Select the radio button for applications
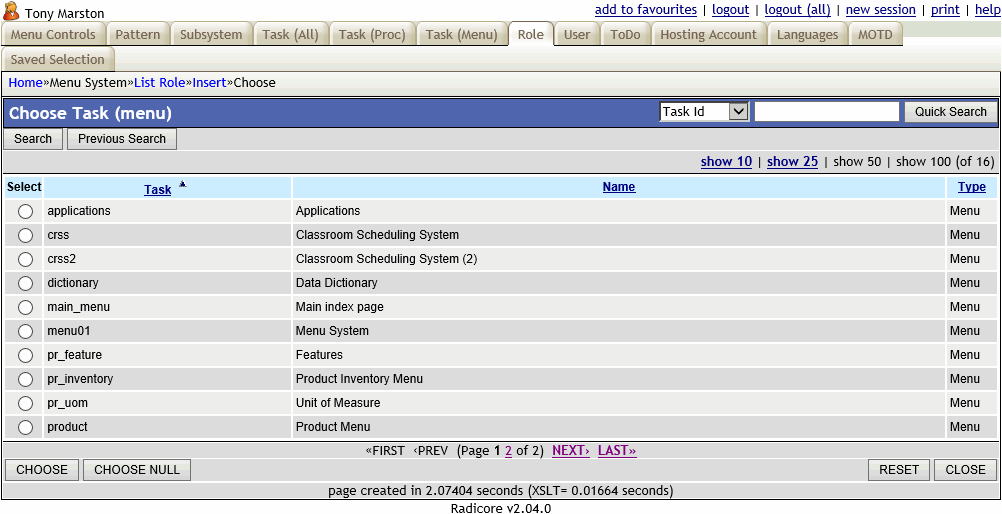Screen dimensions: 1002x514 [x=25, y=211]
